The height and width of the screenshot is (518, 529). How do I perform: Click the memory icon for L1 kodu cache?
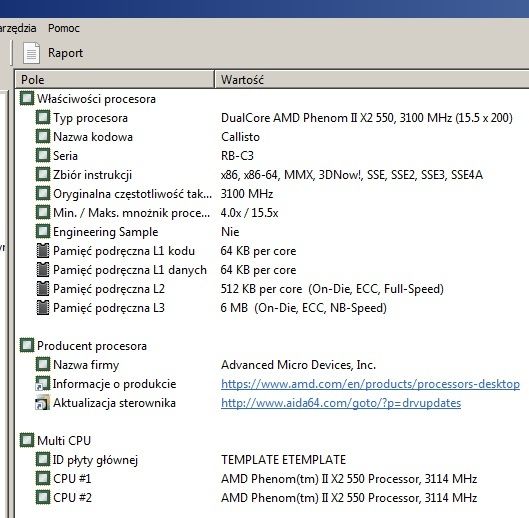[x=43, y=250]
